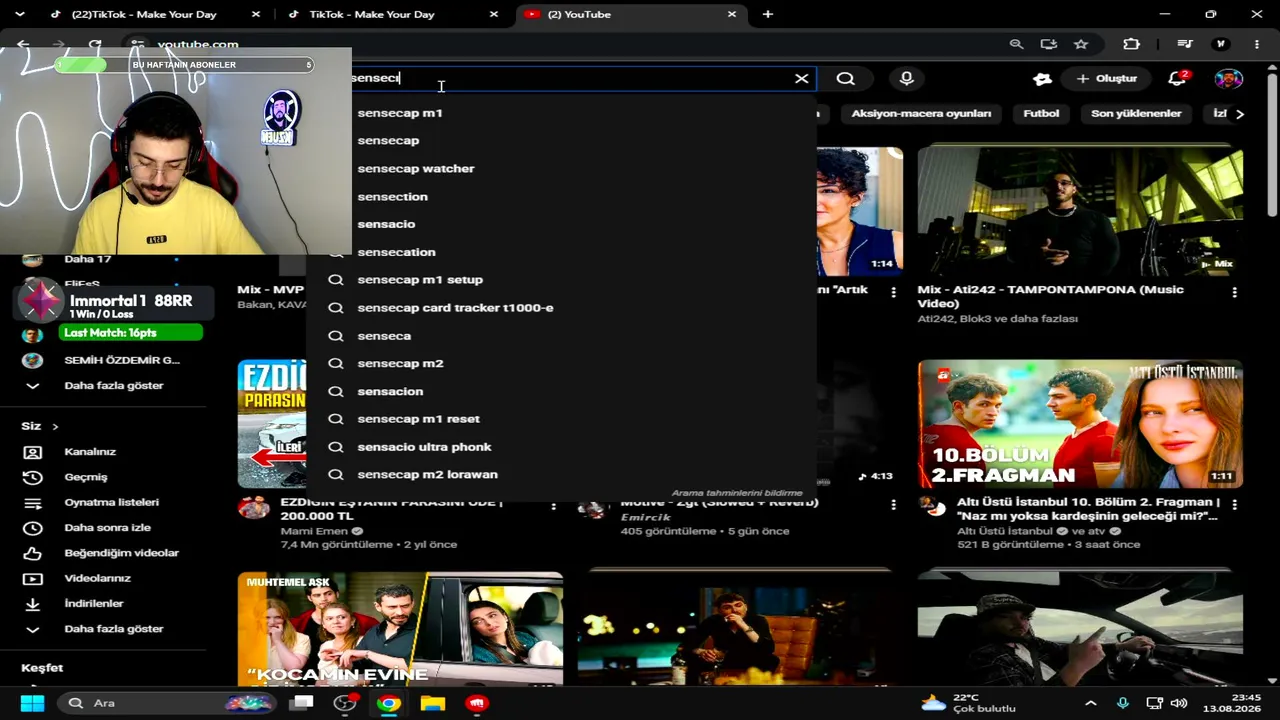Open the Chrome profile button
1280x720 pixels.
tap(1220, 44)
